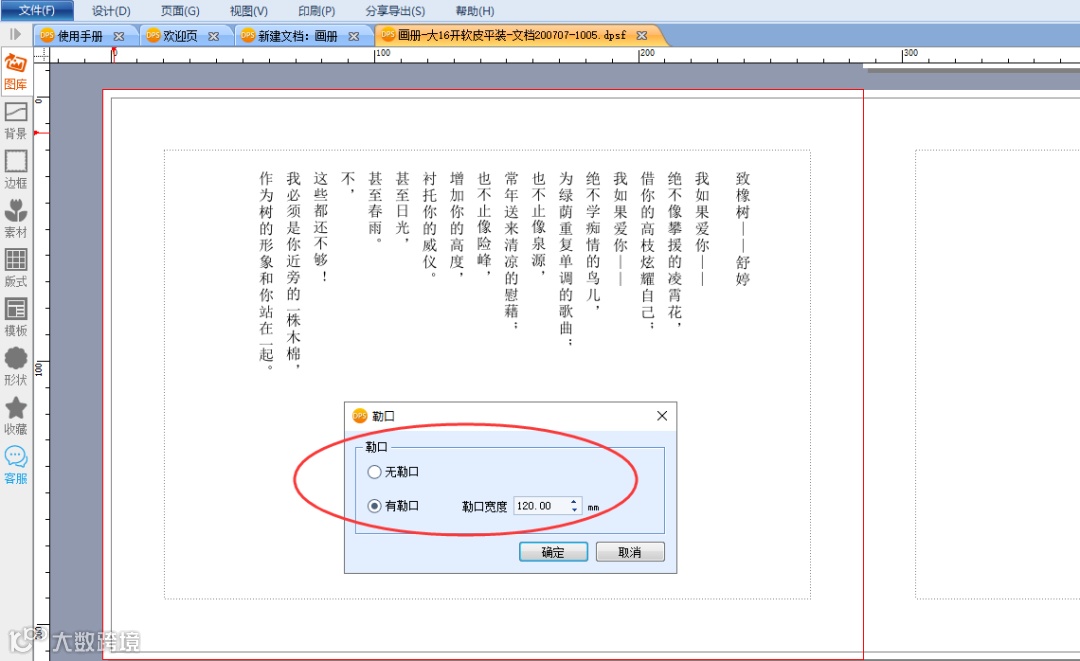Open the 图库 gallery panel
Viewport: 1080px width, 661px height.
[x=15, y=72]
